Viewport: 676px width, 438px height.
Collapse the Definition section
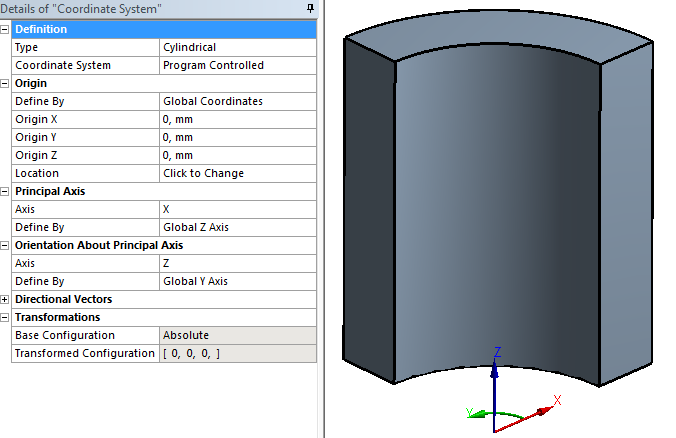[x=5, y=29]
